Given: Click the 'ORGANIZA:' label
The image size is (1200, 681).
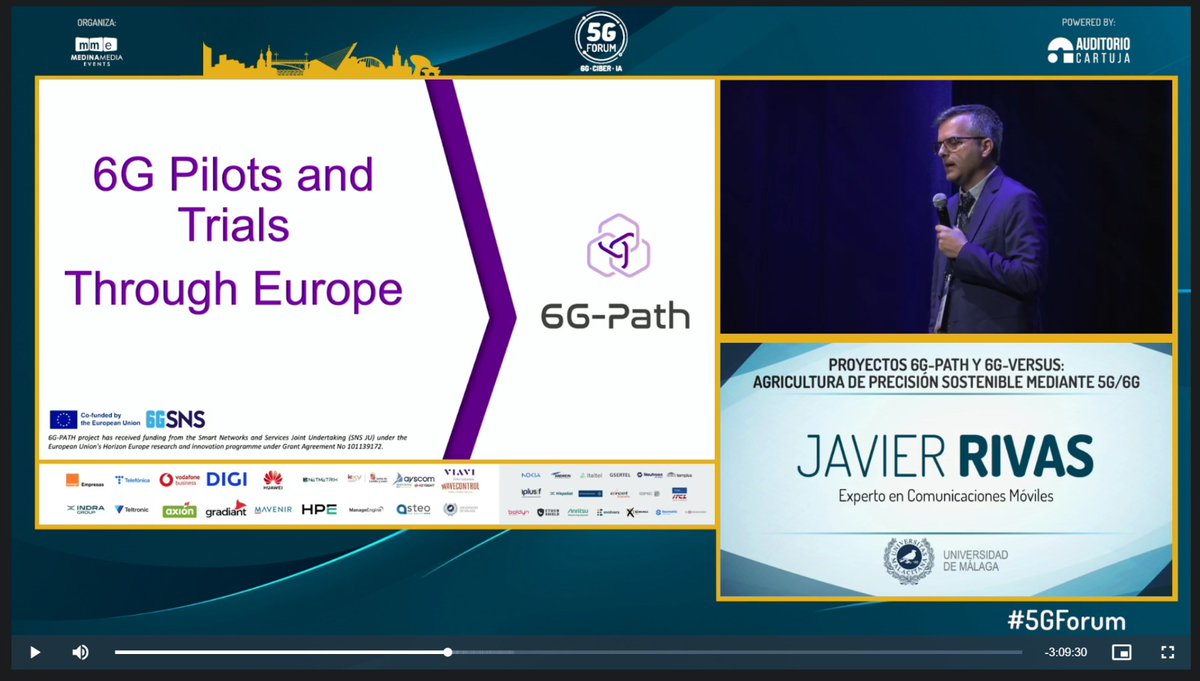Looking at the screenshot, I should [96, 22].
